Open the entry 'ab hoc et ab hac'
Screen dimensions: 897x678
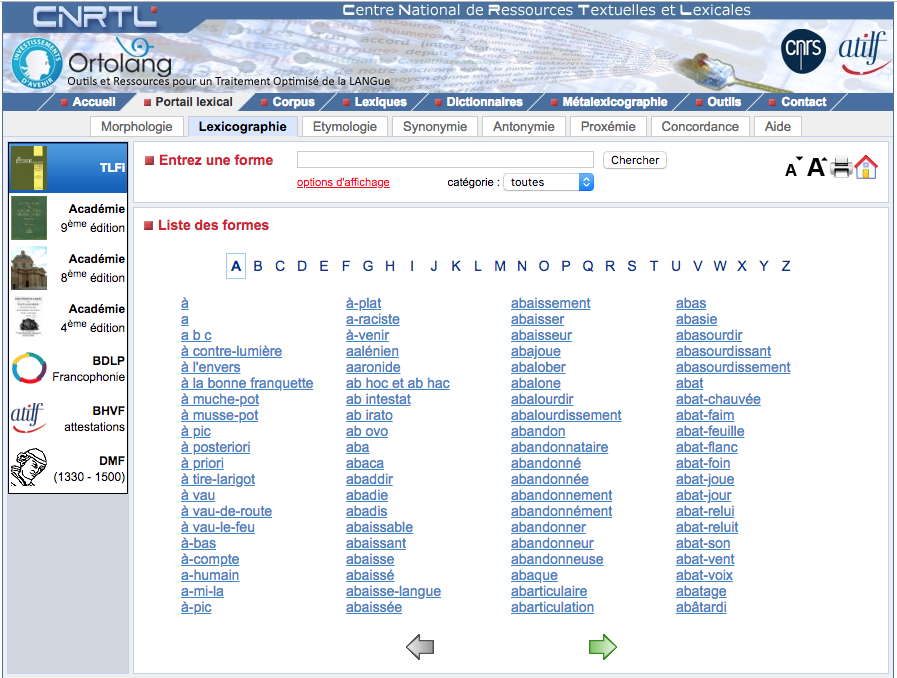398,383
